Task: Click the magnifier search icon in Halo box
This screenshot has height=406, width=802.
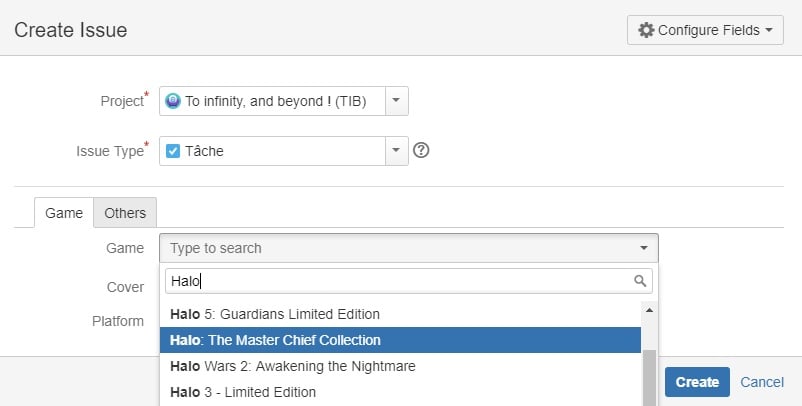Action: (640, 281)
